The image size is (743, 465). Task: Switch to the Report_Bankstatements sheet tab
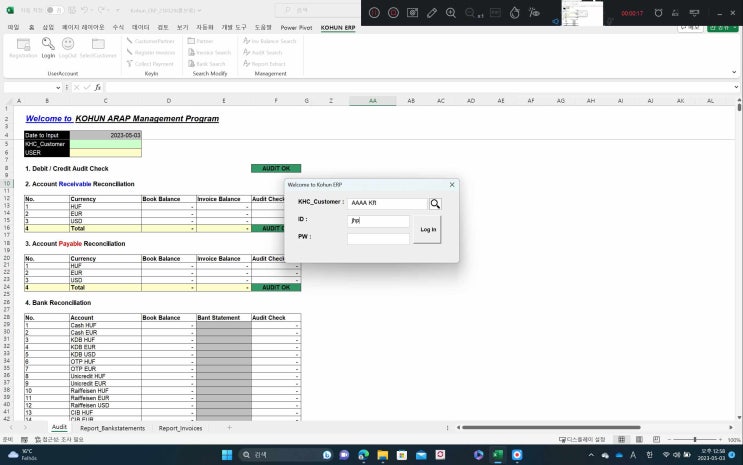112,427
